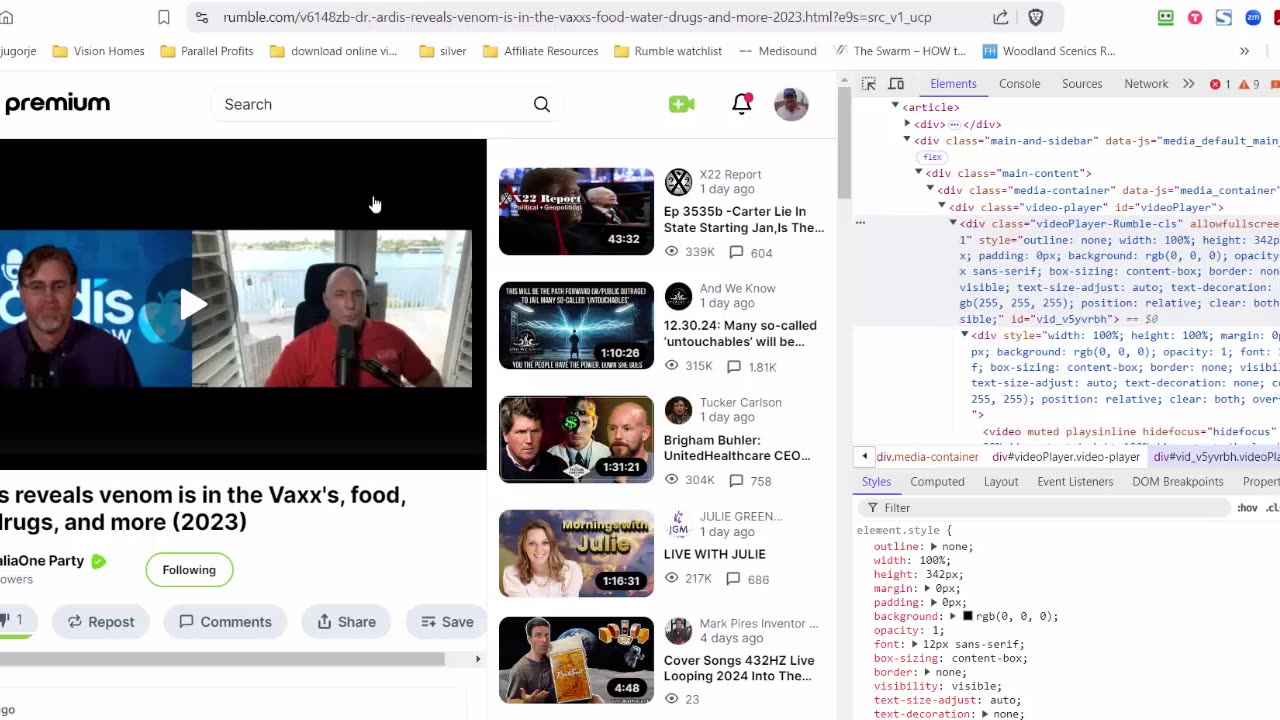Click the Share button
The height and width of the screenshot is (720, 1280).
(346, 622)
